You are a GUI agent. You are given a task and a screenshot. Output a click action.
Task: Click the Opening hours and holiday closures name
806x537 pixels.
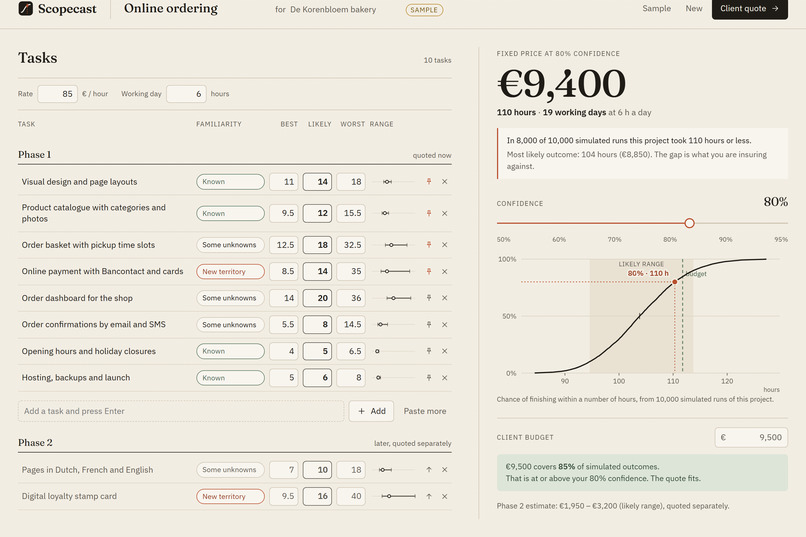coord(88,351)
